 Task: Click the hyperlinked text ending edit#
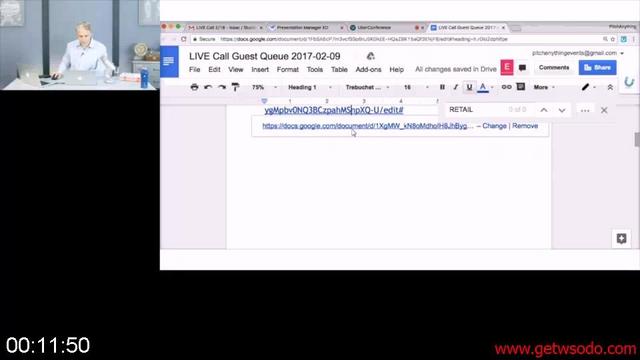333,110
